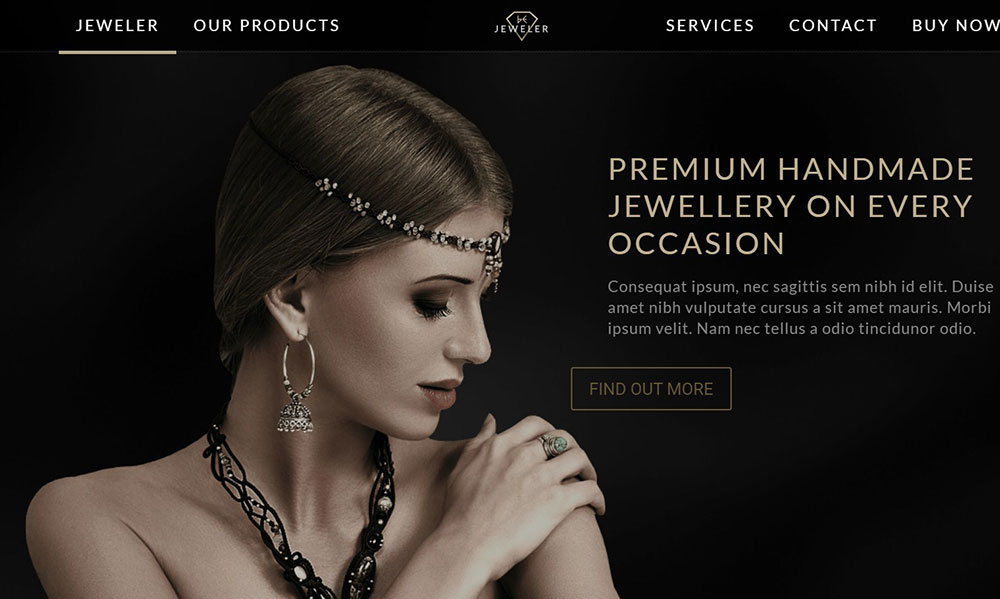Click the model's closed eye
The image size is (1000, 599).
tap(434, 309)
